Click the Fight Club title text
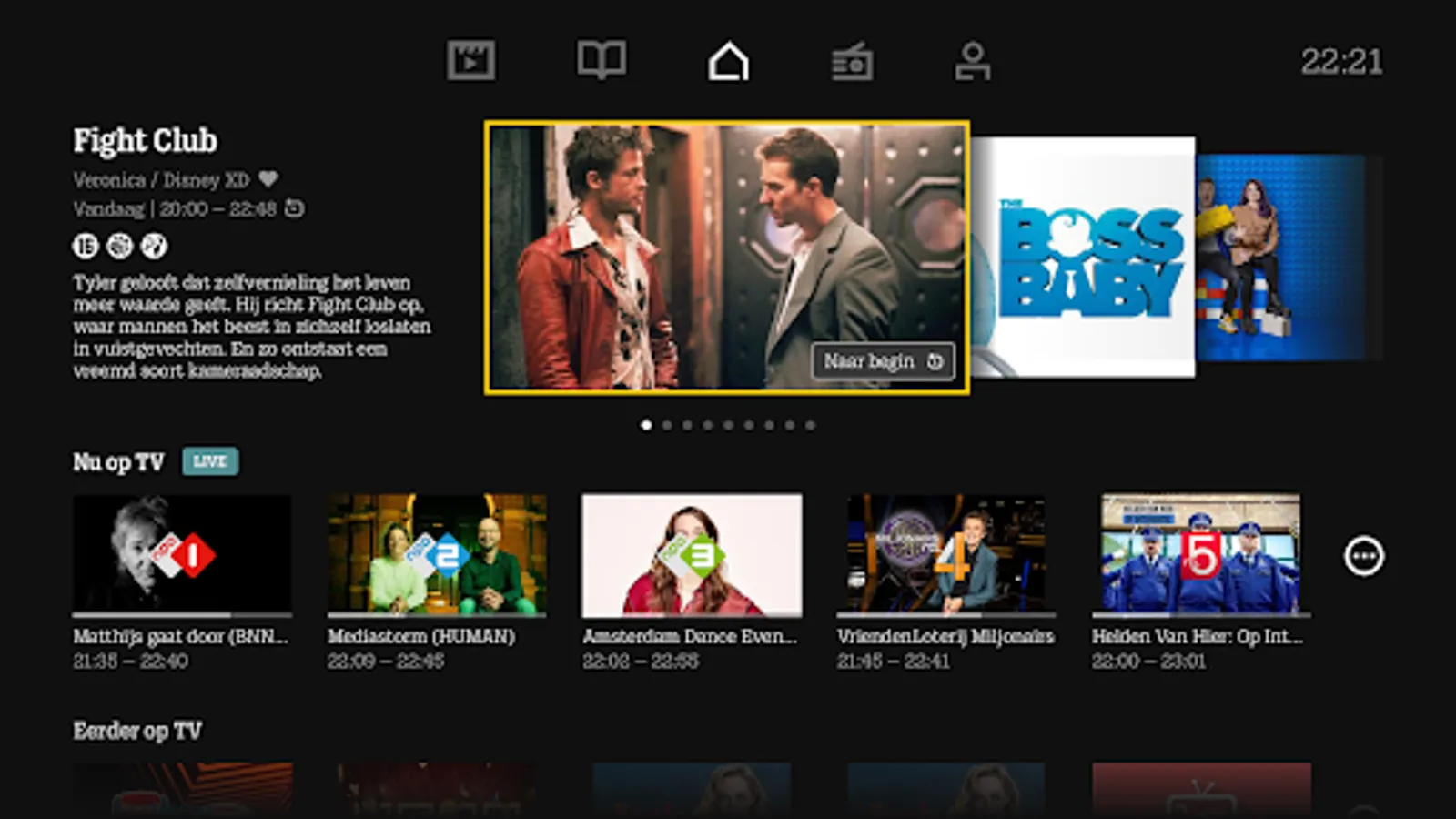Viewport: 1456px width, 819px height. [146, 140]
